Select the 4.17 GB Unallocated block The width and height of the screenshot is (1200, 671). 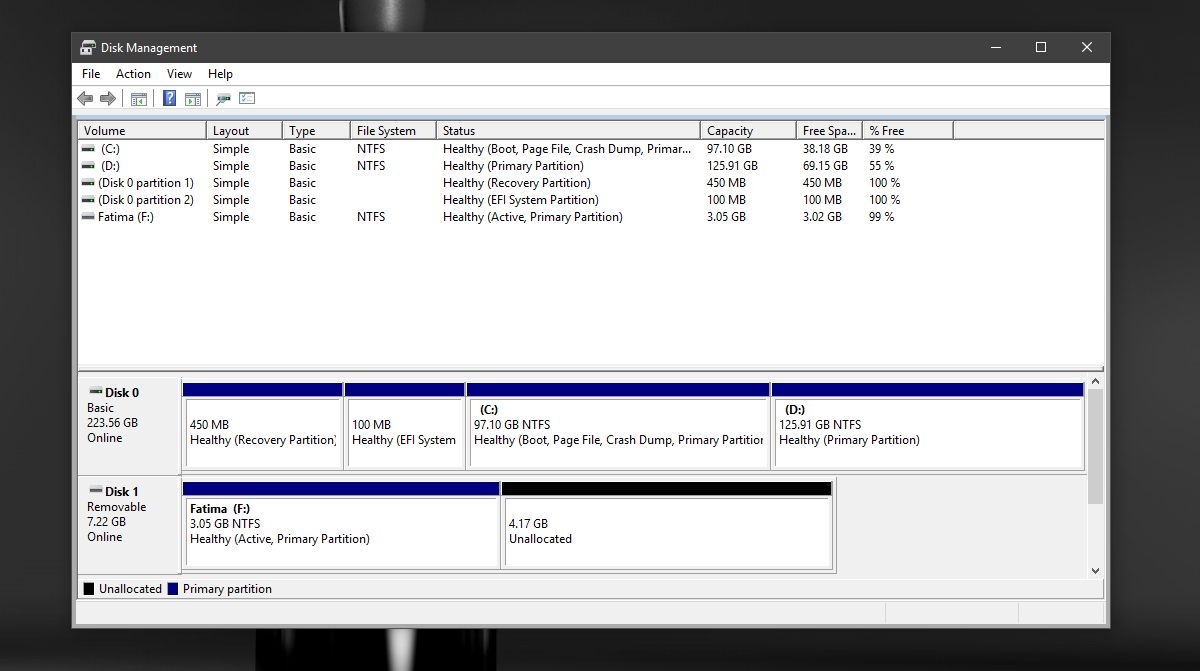[666, 531]
